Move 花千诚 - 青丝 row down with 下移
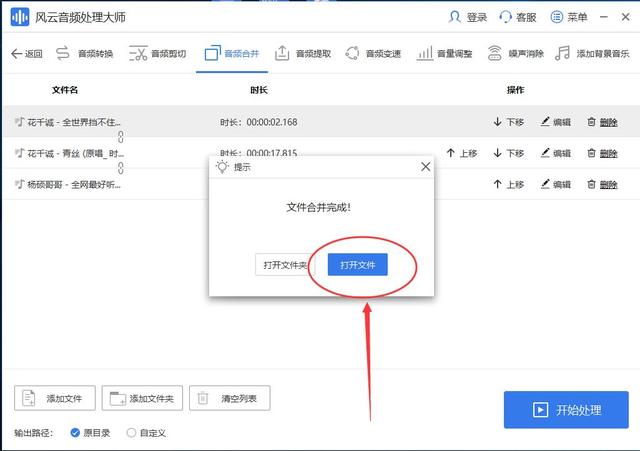640x451 pixels. [509, 153]
